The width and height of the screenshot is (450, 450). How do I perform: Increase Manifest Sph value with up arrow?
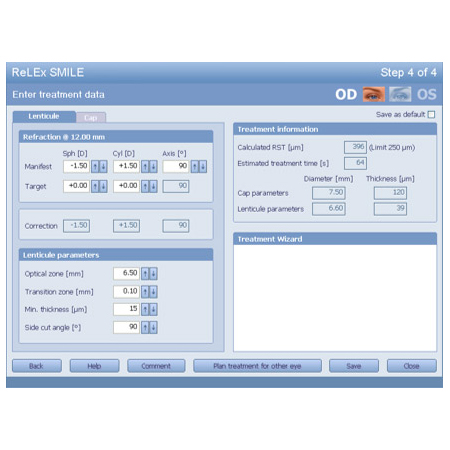click(x=95, y=166)
